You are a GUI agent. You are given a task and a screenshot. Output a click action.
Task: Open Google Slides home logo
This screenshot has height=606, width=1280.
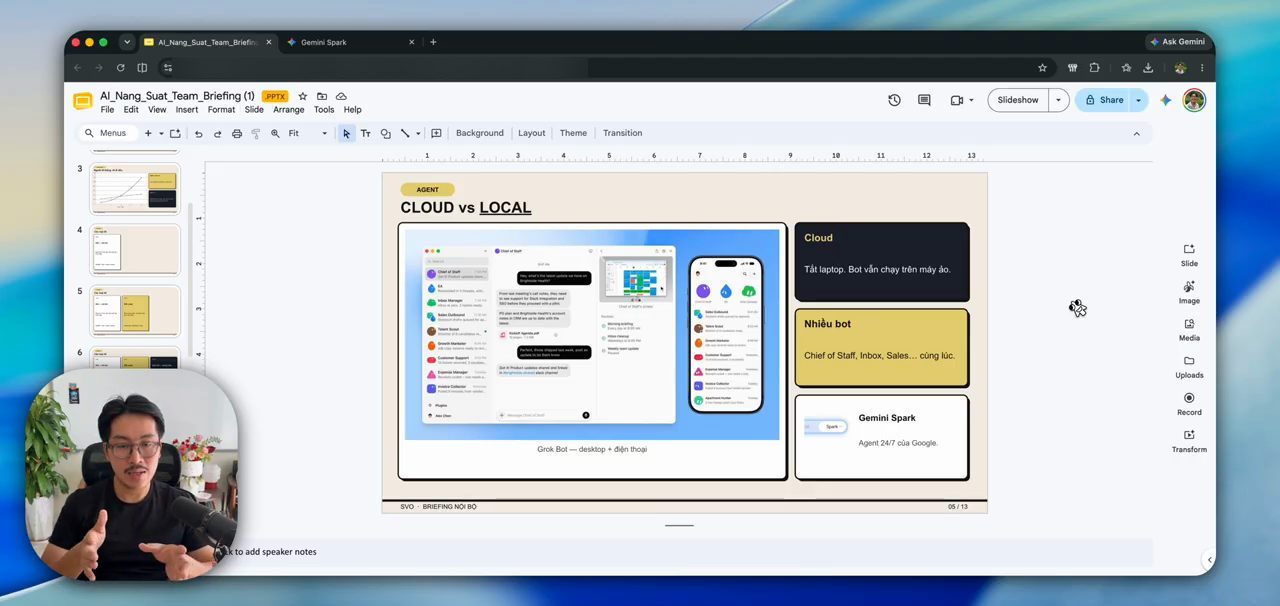[83, 101]
